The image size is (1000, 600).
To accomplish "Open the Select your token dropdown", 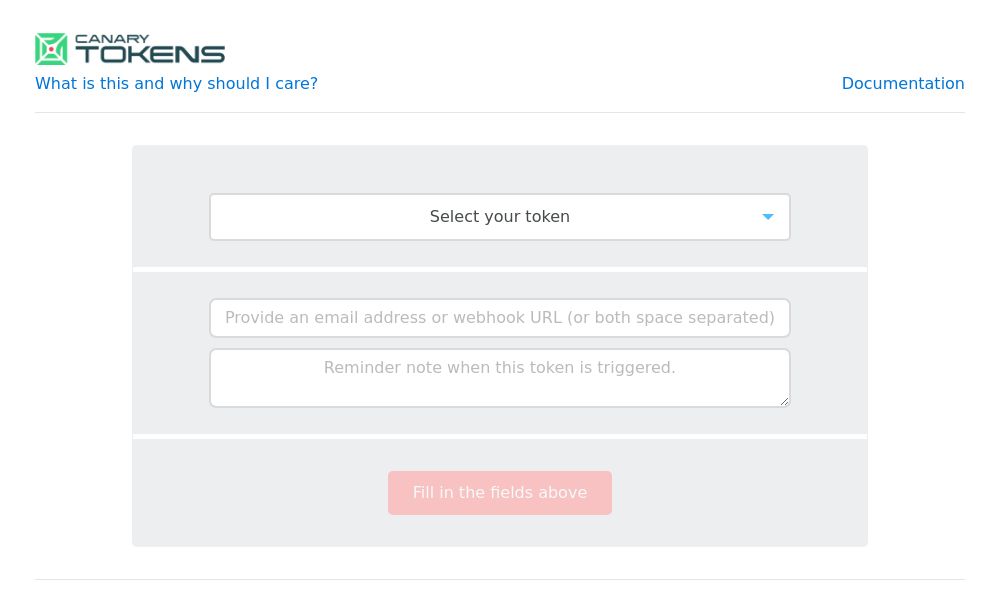I will pos(500,216).
